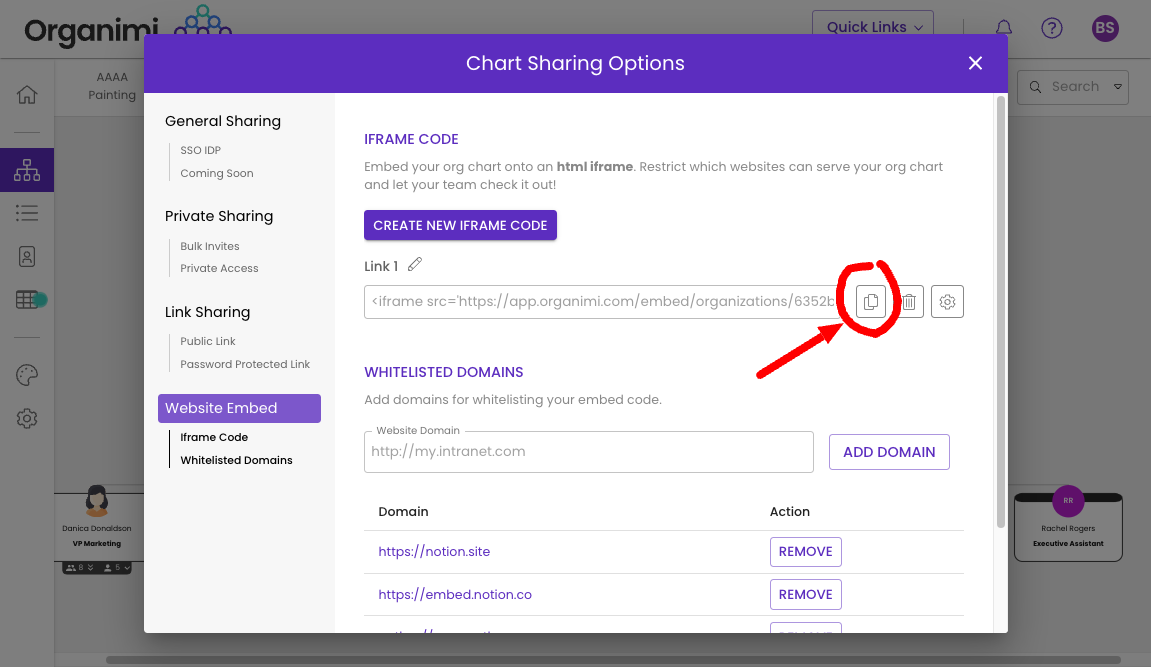Open the help question mark
The width and height of the screenshot is (1151, 667).
tap(1052, 28)
